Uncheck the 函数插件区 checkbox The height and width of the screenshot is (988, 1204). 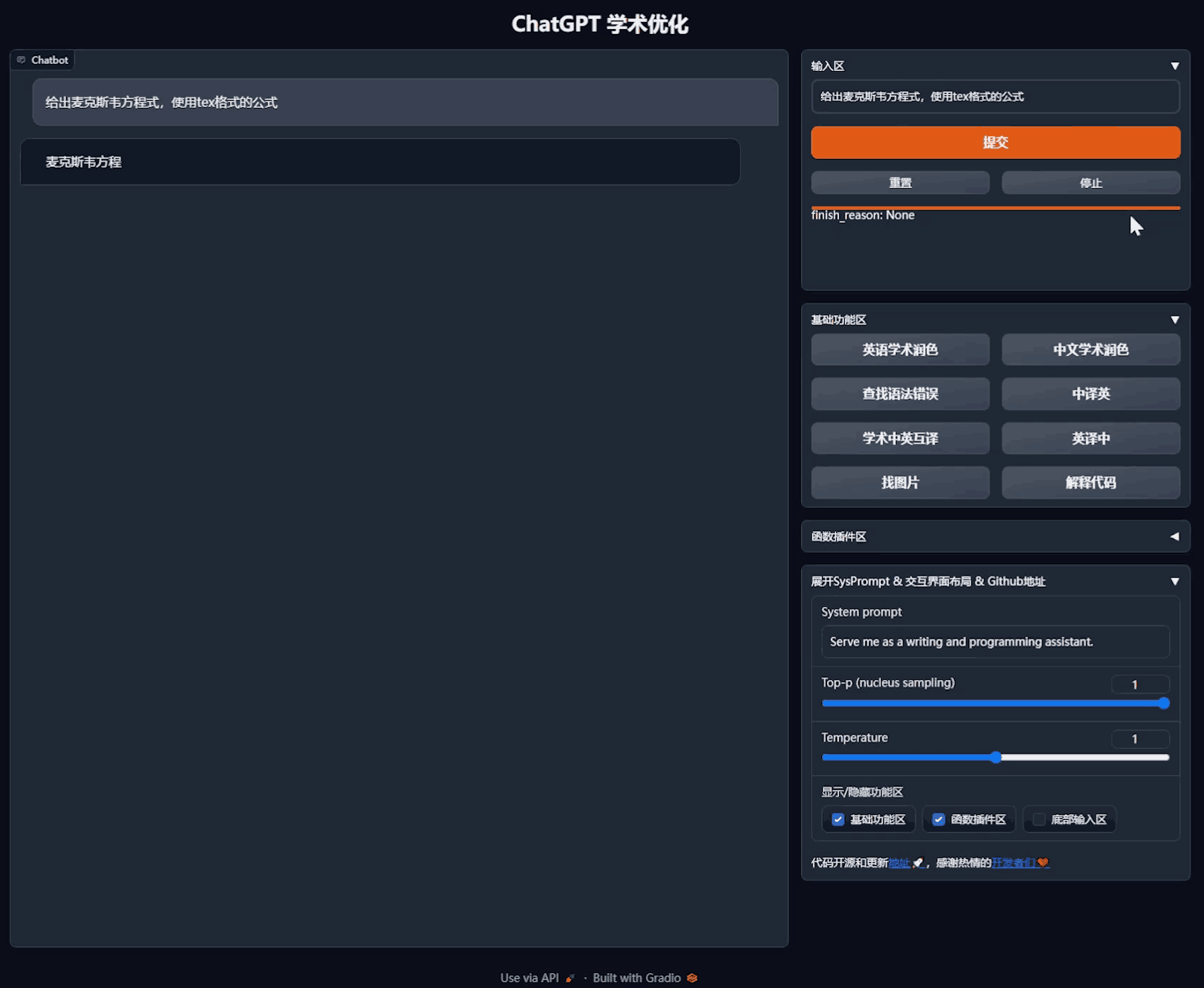click(x=938, y=820)
